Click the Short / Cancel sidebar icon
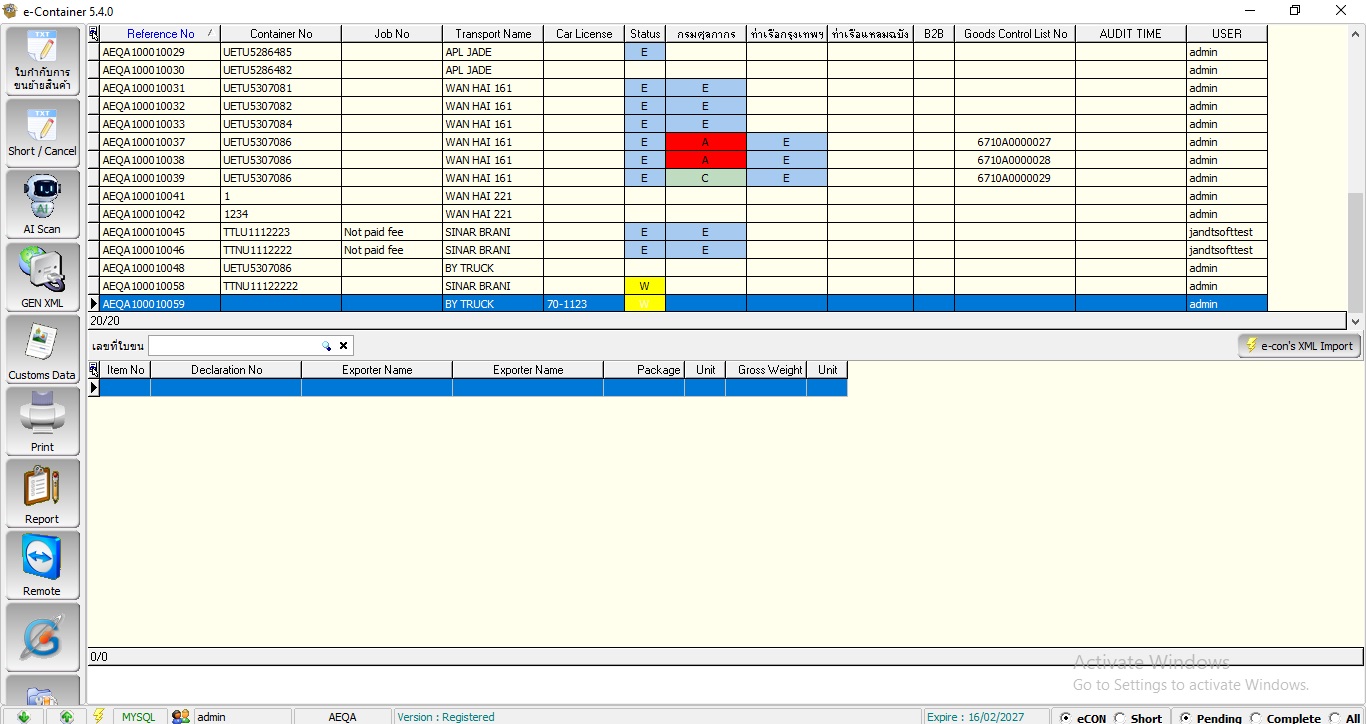The width and height of the screenshot is (1366, 724). point(42,133)
